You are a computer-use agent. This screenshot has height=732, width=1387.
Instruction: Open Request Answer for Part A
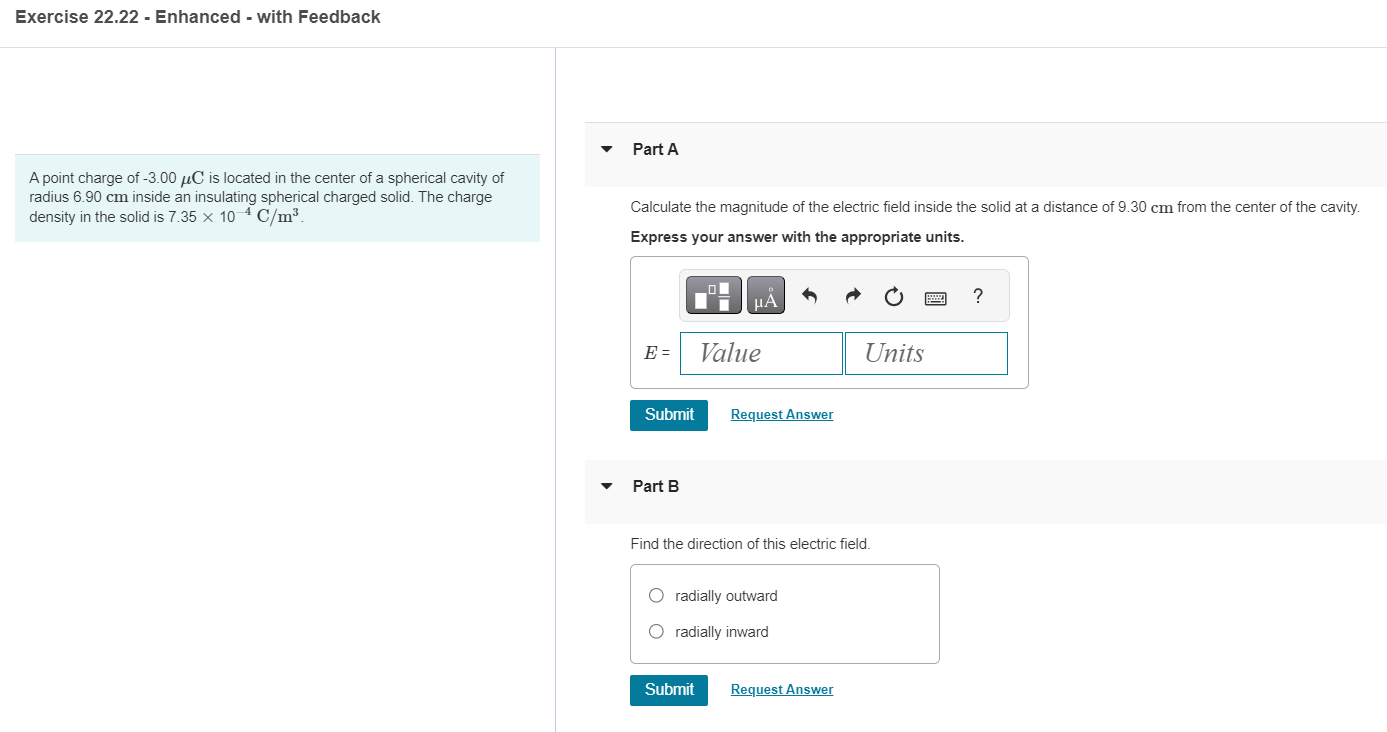(781, 414)
